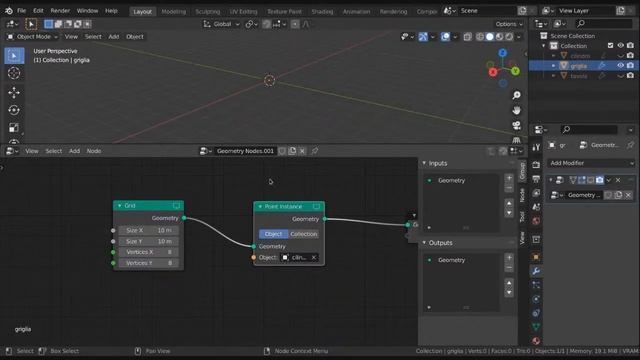Click the pan hand icon in viewport
The width and height of the screenshot is (640, 360).
[x=516, y=111]
